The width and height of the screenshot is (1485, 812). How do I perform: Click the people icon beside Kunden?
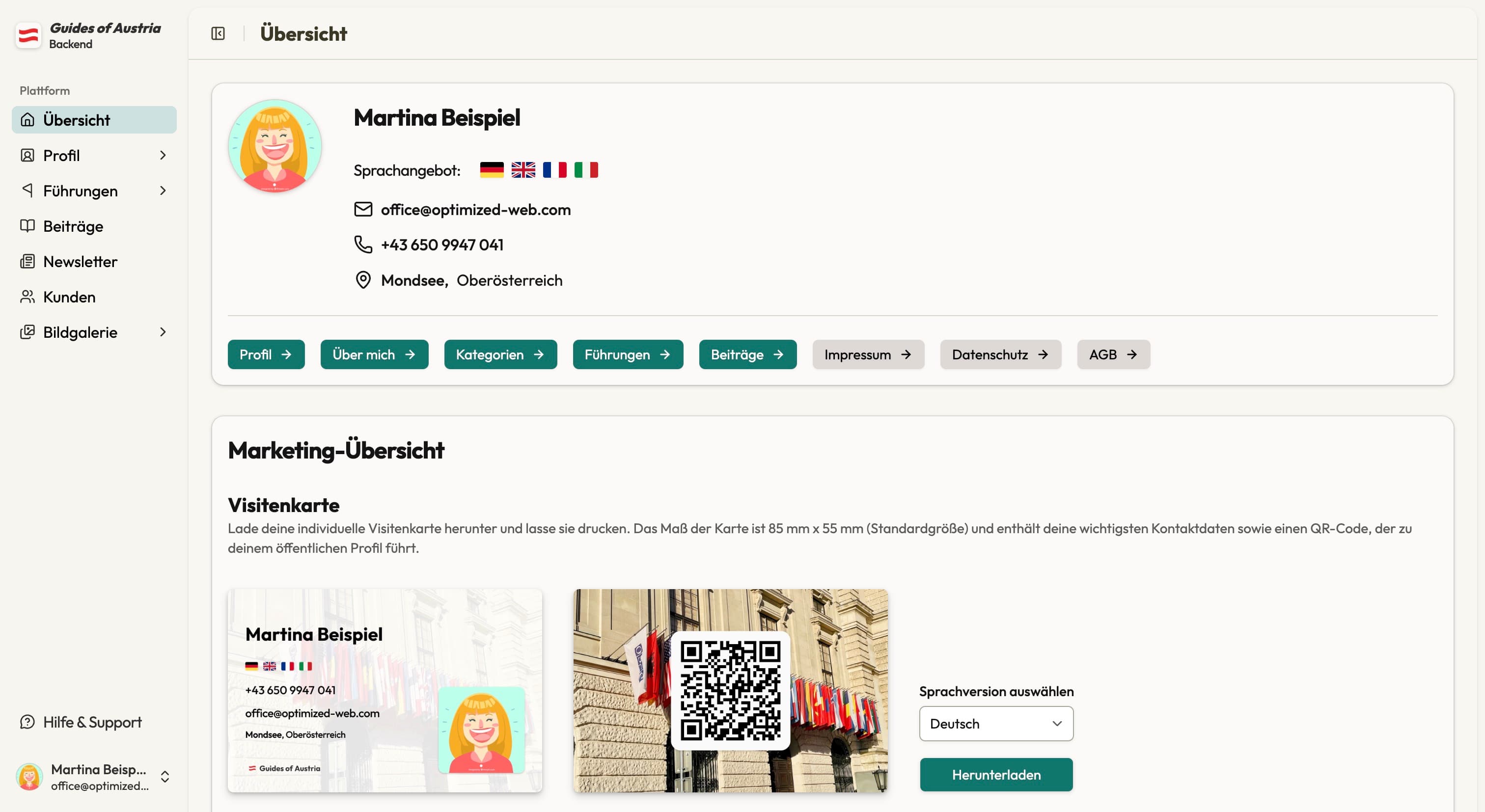27,297
